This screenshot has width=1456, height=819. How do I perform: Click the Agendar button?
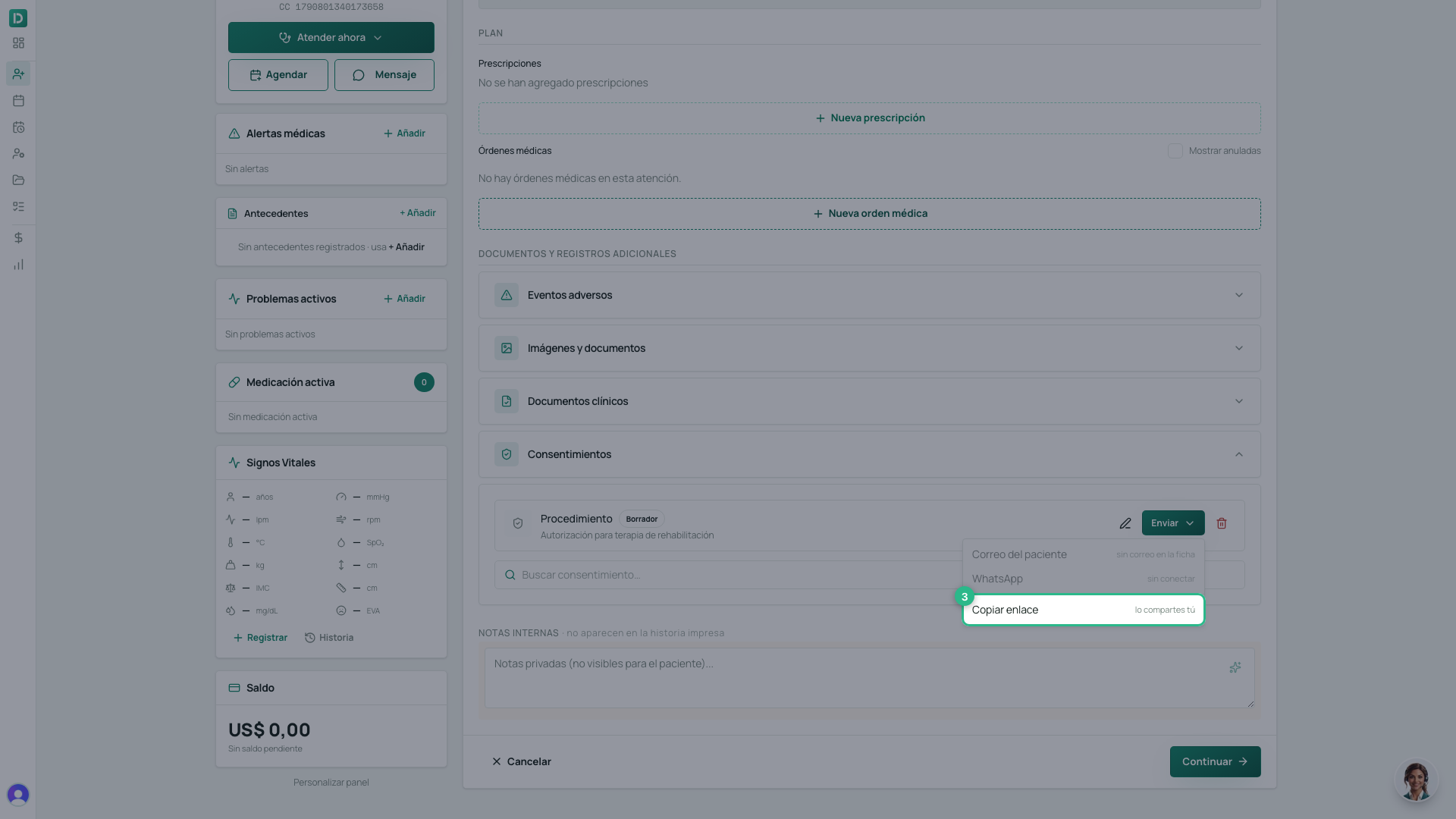click(278, 75)
